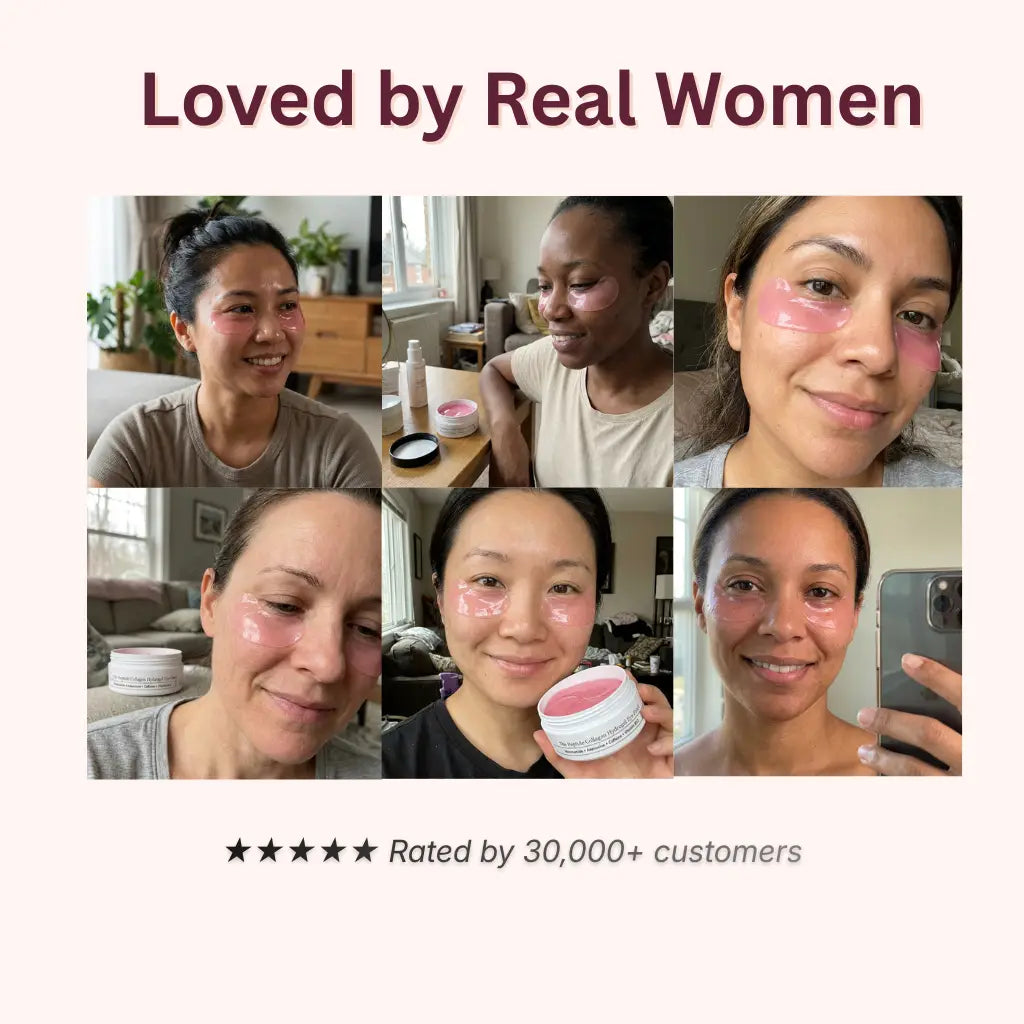Open the bottom-middle photo of the woman holding a jar
Viewport: 1024px width, 1024px height.
pyautogui.click(x=528, y=633)
